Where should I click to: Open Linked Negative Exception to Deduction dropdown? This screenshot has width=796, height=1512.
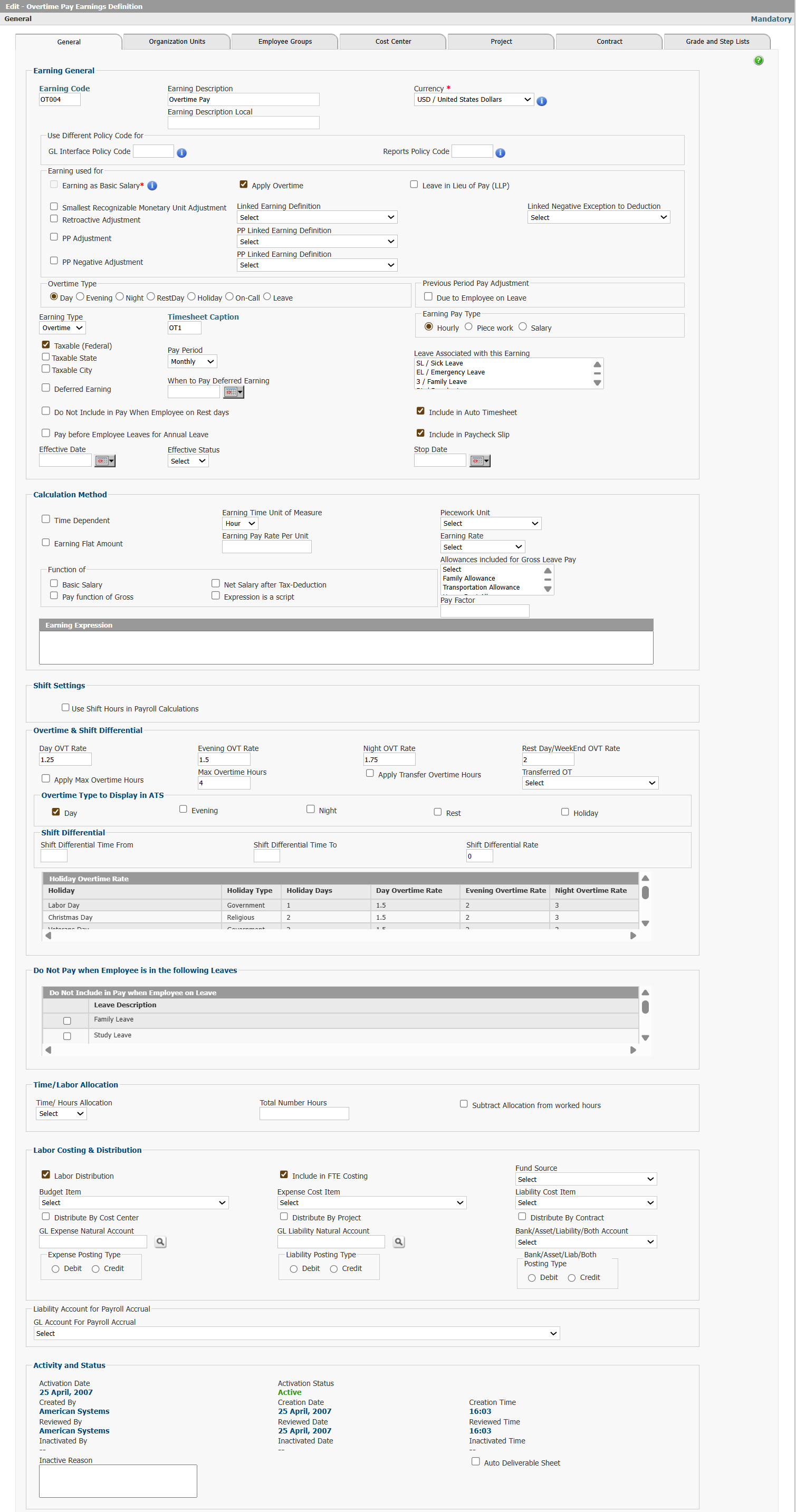click(598, 217)
